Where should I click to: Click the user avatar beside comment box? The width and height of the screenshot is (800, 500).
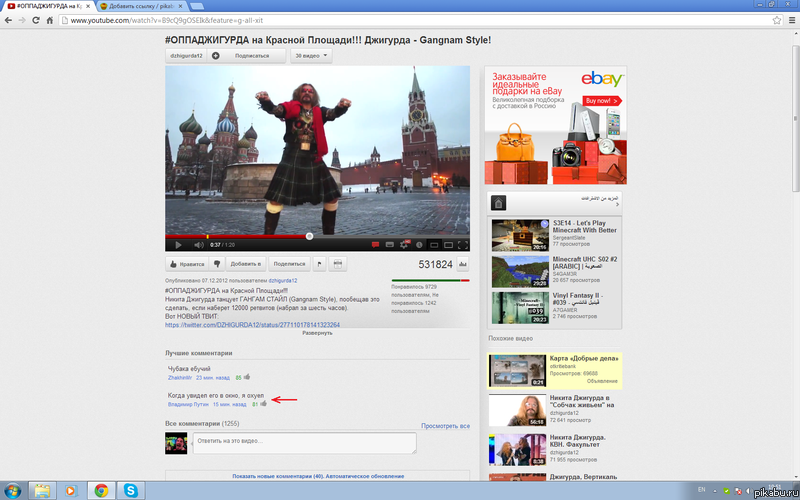[x=176, y=443]
